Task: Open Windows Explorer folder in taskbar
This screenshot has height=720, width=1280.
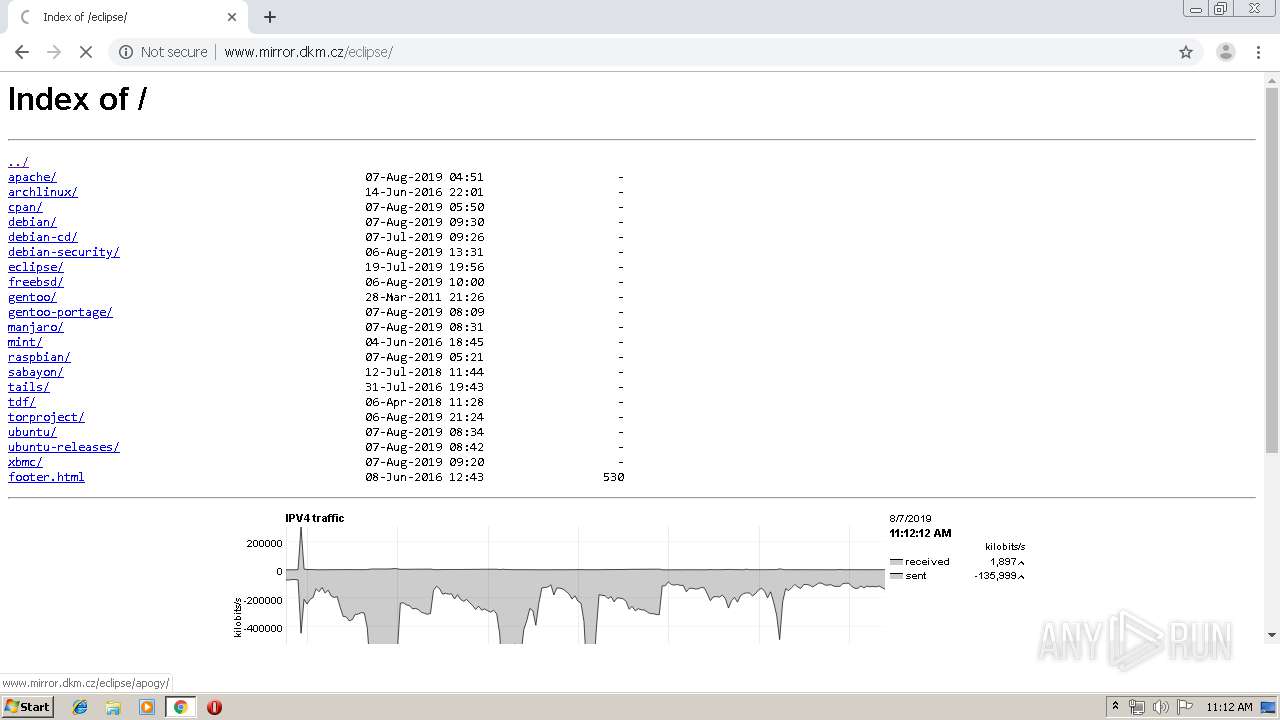Action: tap(113, 707)
